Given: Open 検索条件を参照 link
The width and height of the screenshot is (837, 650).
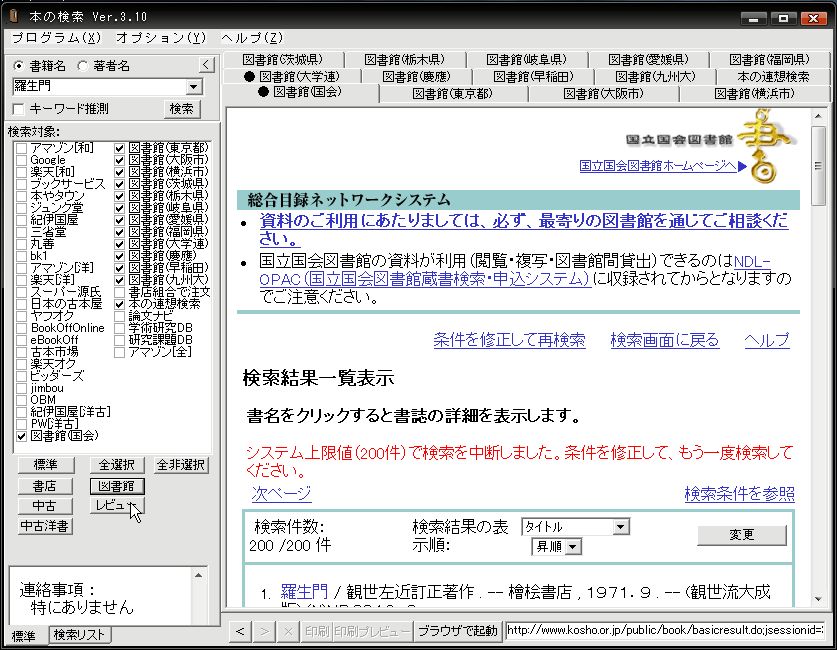Looking at the screenshot, I should coord(739,494).
